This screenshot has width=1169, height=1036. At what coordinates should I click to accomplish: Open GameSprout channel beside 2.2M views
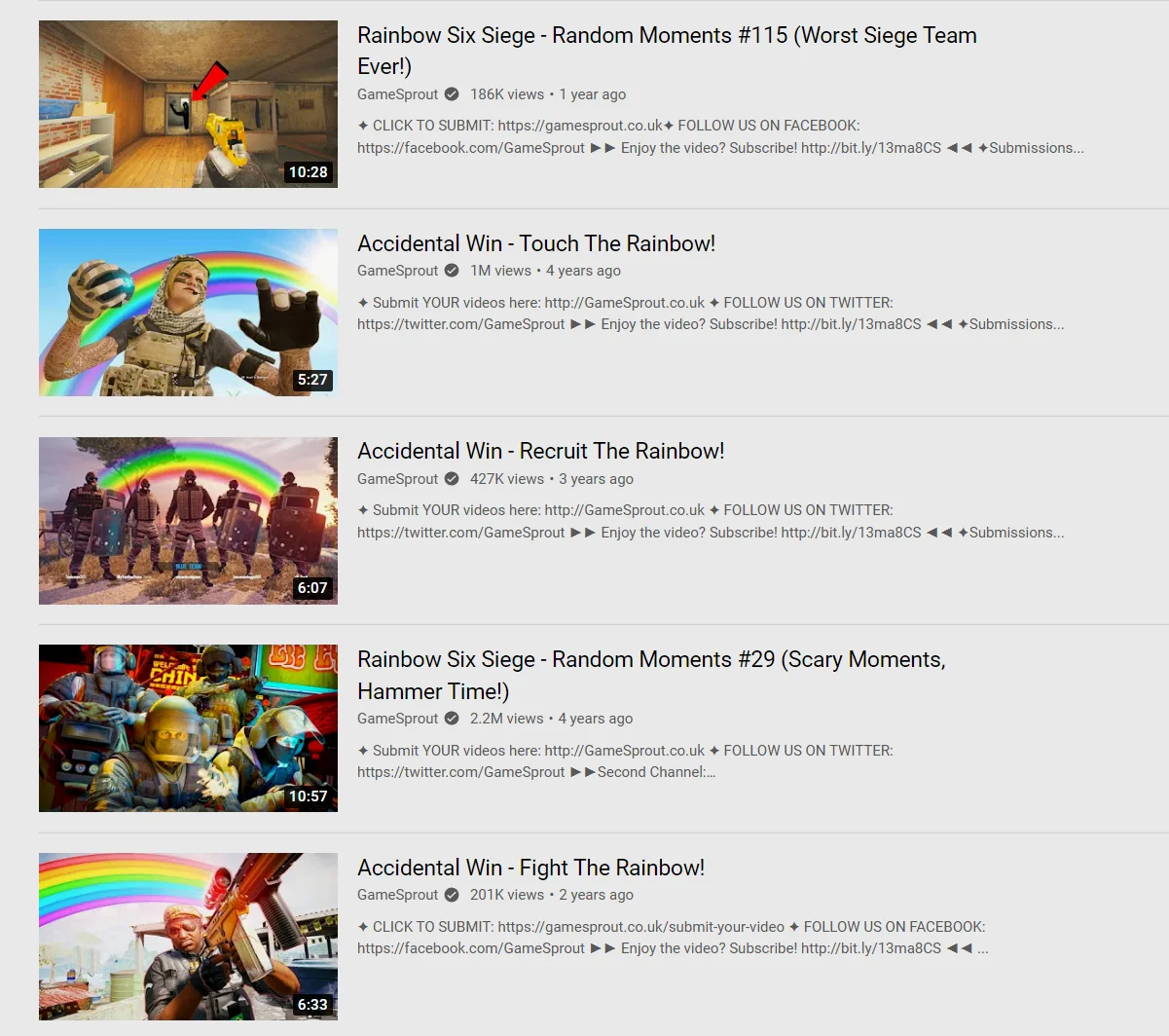point(398,719)
